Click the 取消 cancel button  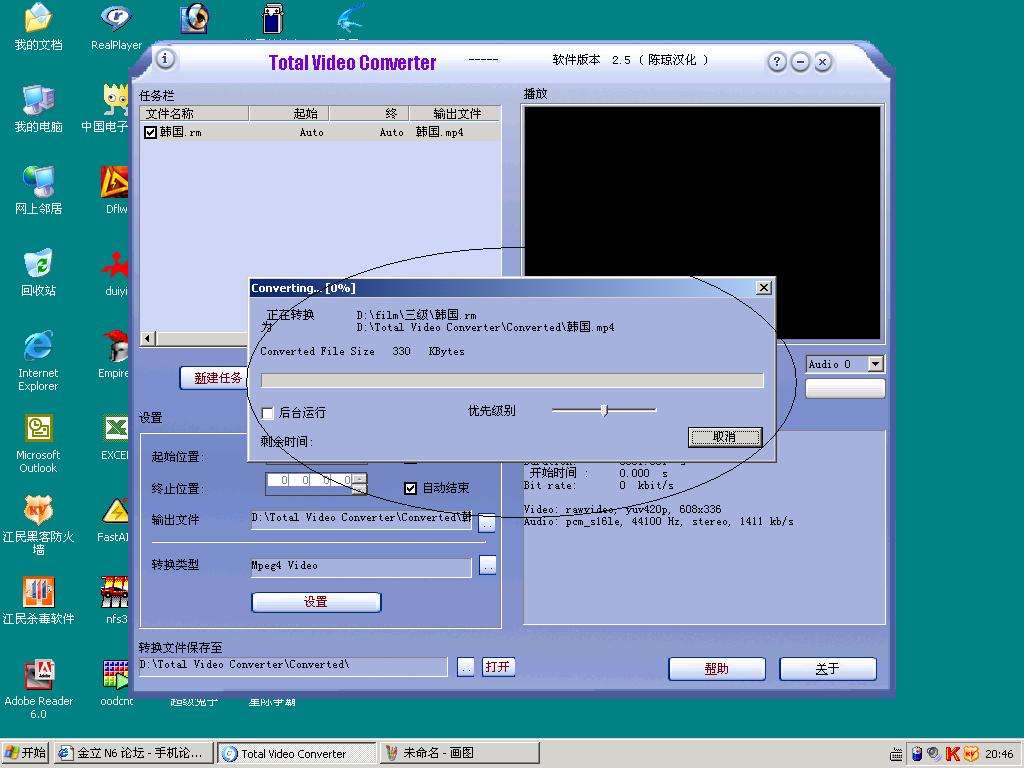724,437
